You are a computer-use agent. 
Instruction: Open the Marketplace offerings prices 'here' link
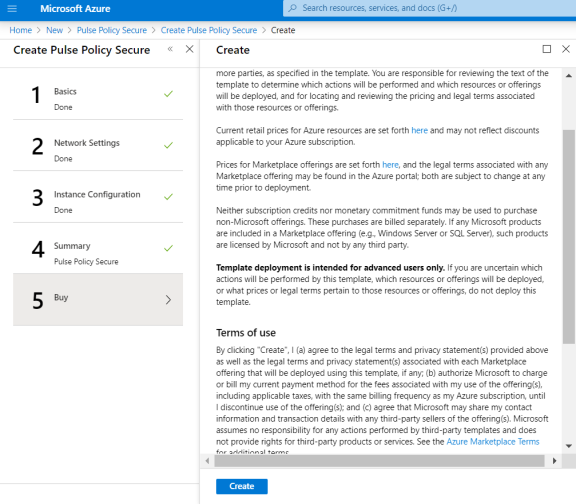pos(390,165)
